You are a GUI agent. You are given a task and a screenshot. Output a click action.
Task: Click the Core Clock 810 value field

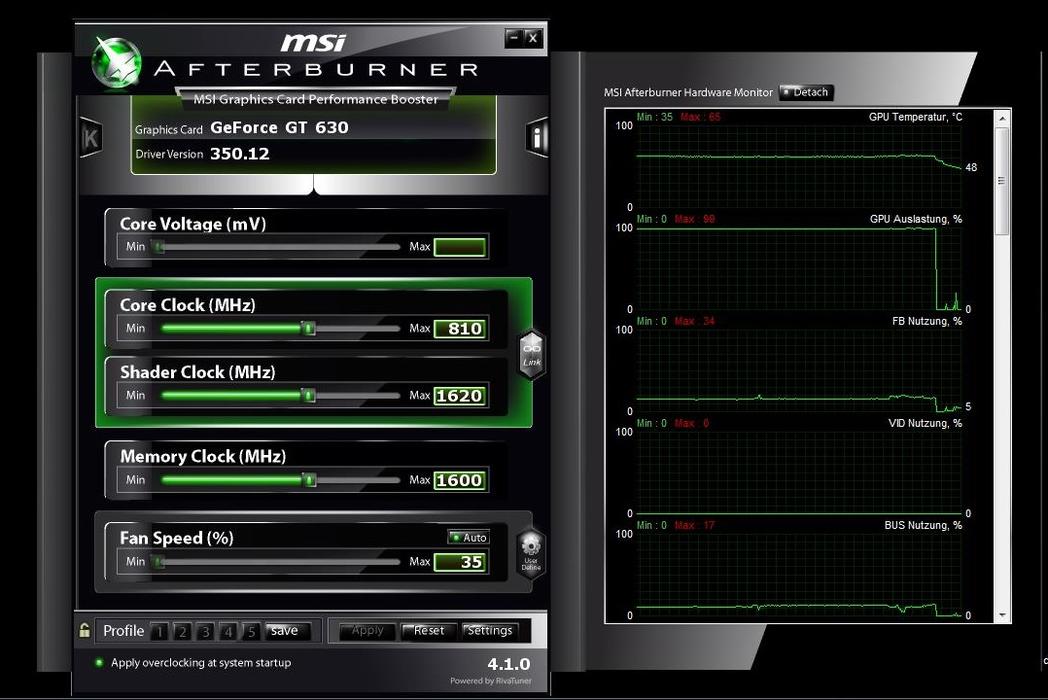[x=460, y=328]
